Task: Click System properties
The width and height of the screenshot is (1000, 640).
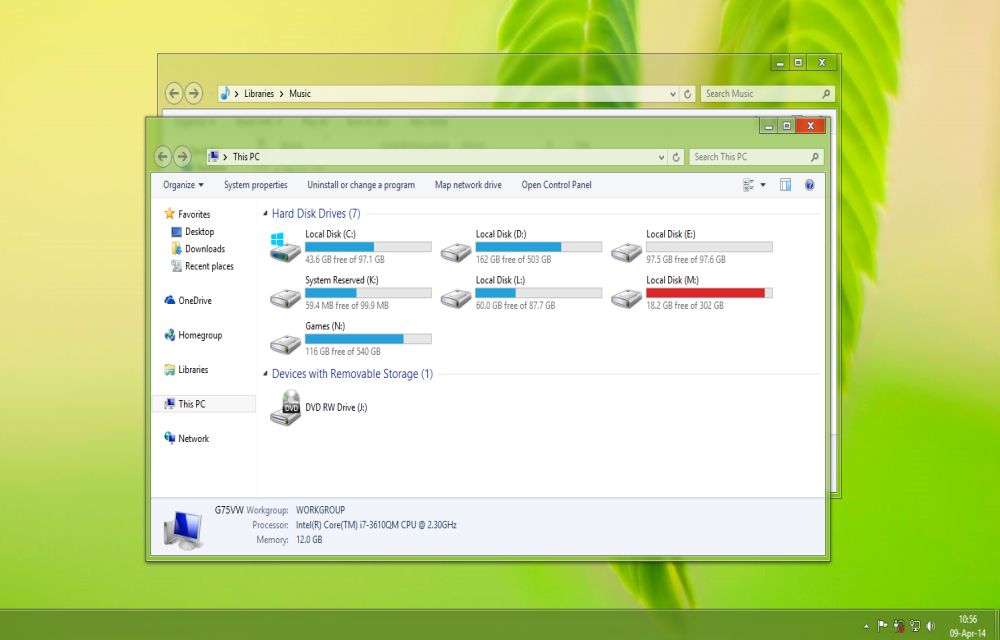Action: coord(256,185)
